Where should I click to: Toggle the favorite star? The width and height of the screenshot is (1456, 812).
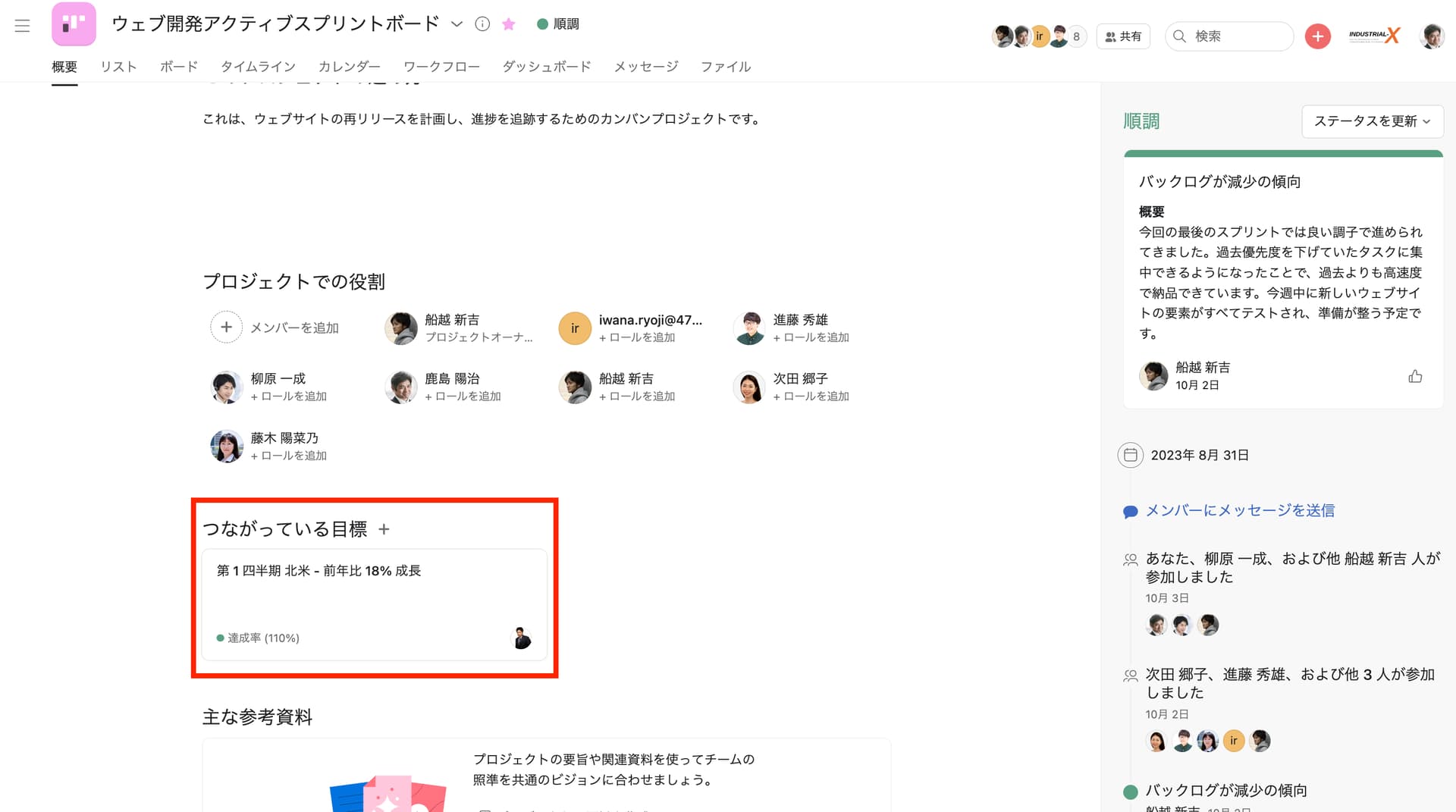point(509,24)
